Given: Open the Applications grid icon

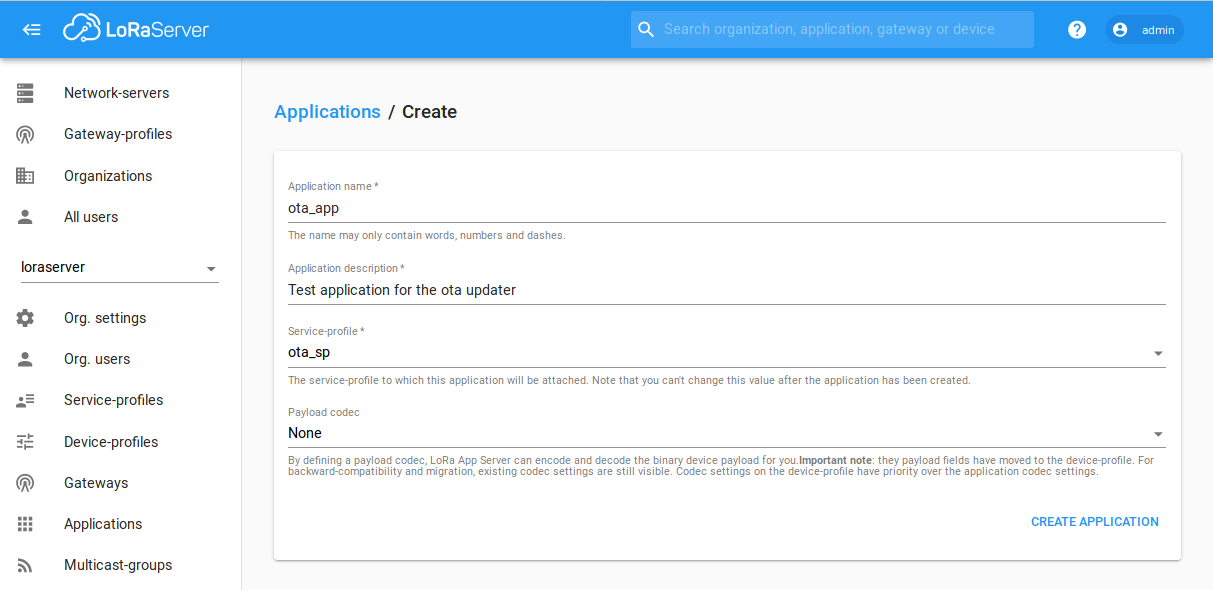Looking at the screenshot, I should pyautogui.click(x=24, y=523).
